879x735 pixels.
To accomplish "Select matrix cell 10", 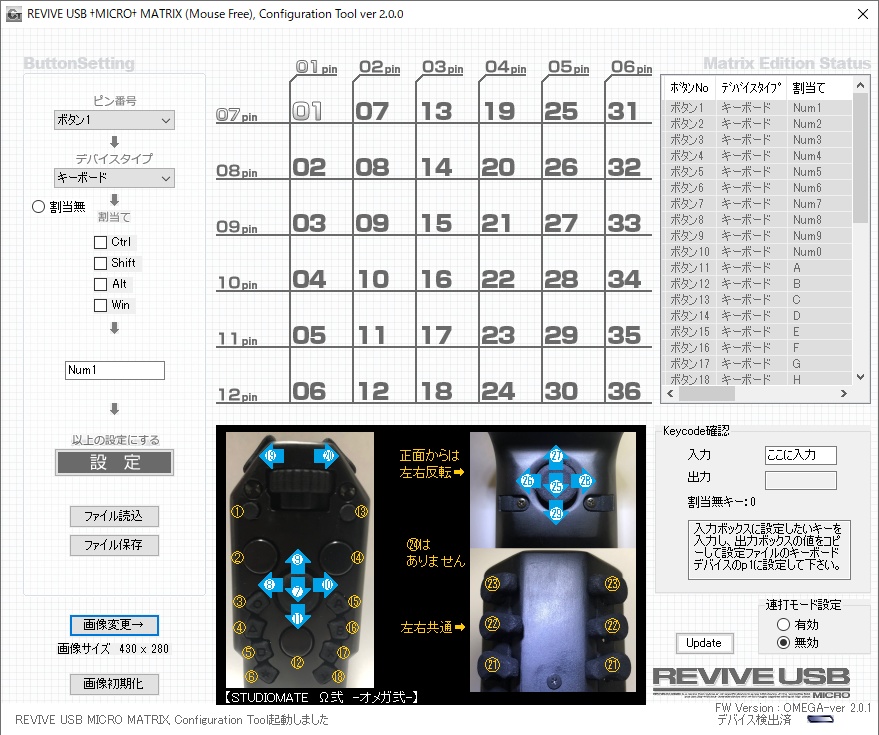I will [372, 279].
